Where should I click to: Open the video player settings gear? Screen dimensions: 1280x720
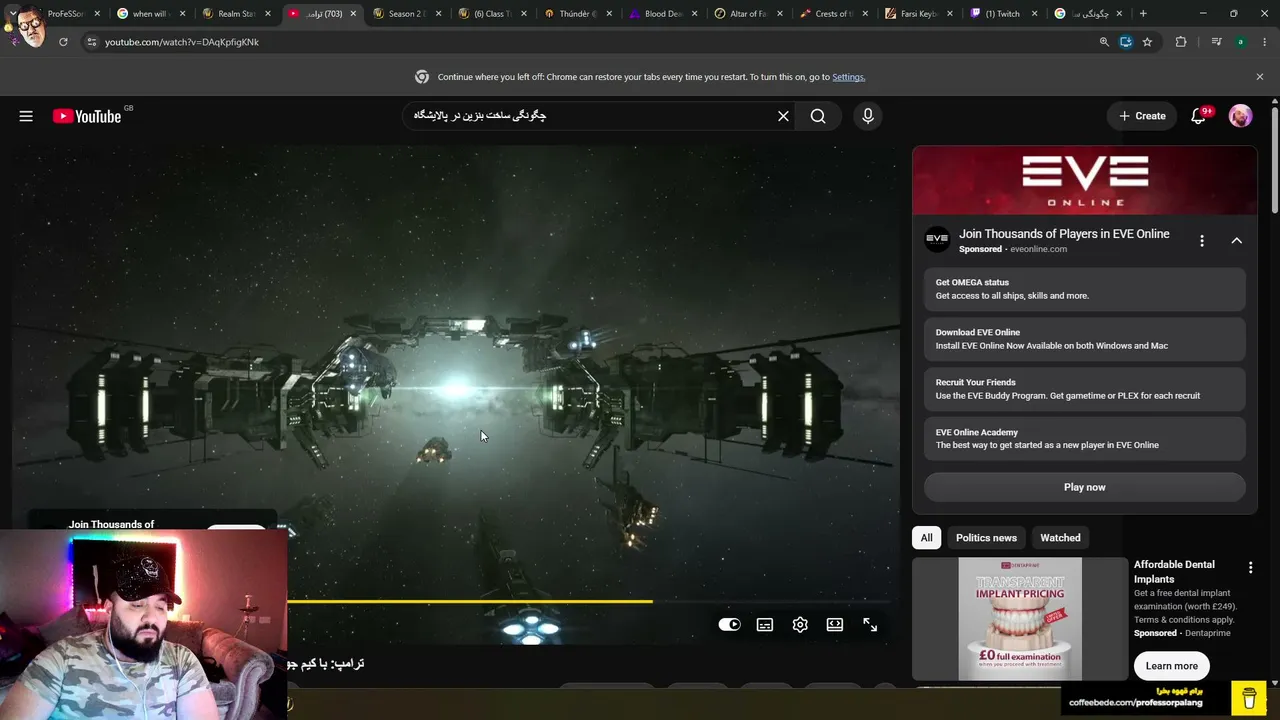click(x=800, y=625)
